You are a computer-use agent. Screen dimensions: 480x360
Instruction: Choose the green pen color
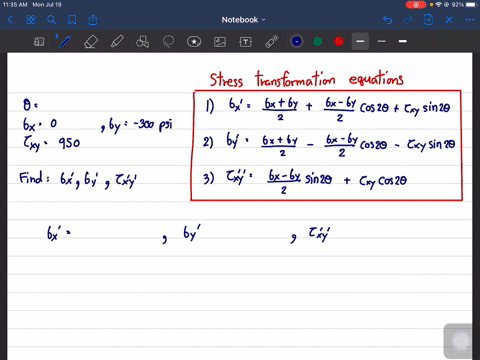(x=318, y=41)
